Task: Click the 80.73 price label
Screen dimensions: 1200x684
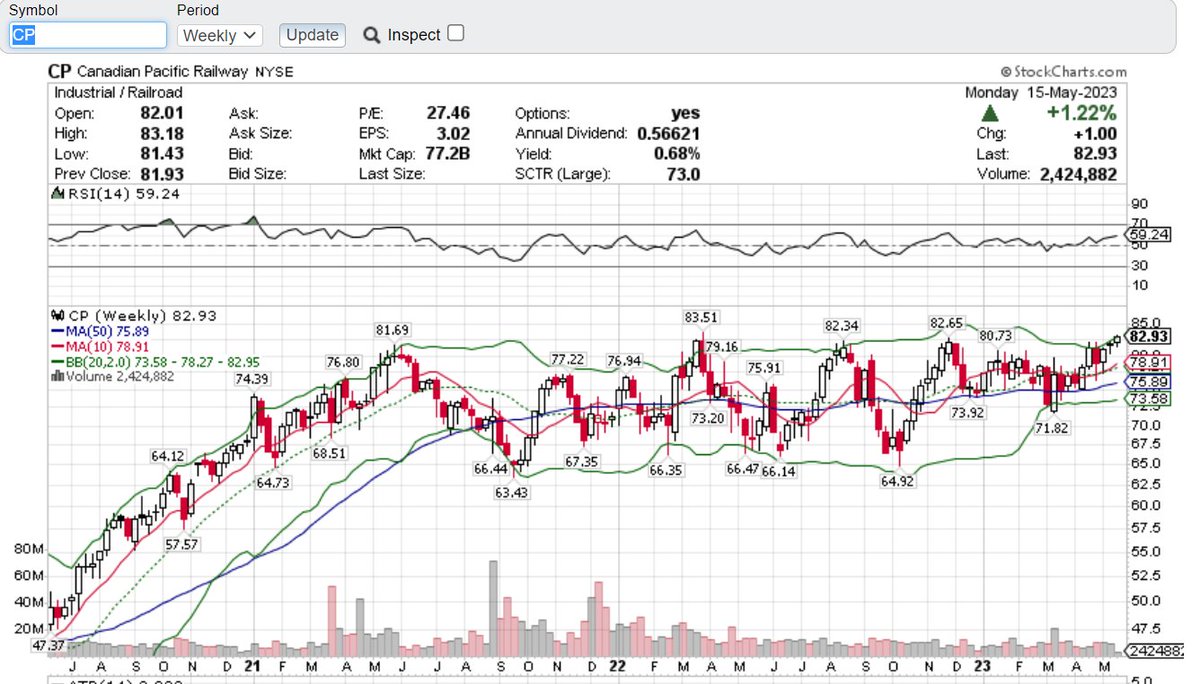Action: [x=996, y=335]
